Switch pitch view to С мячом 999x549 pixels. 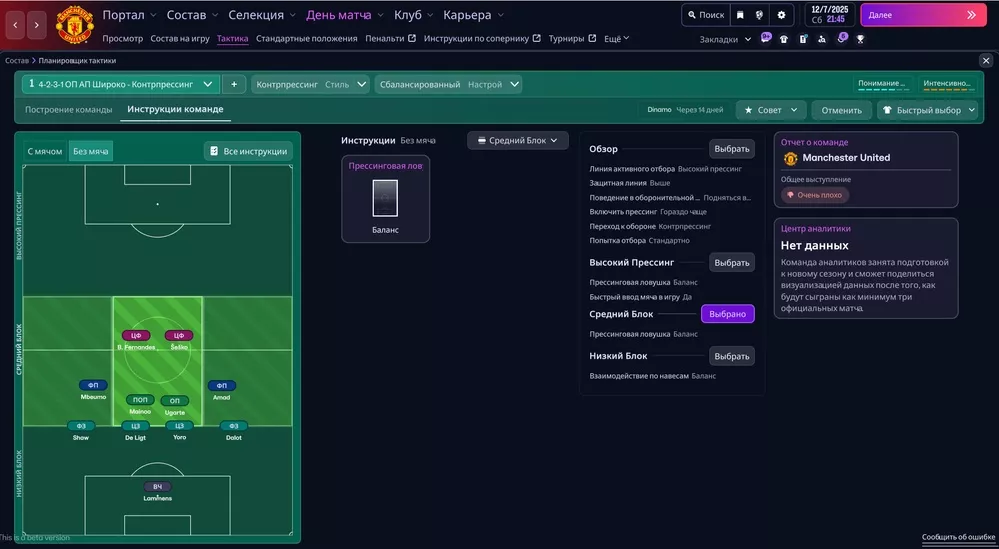point(45,151)
